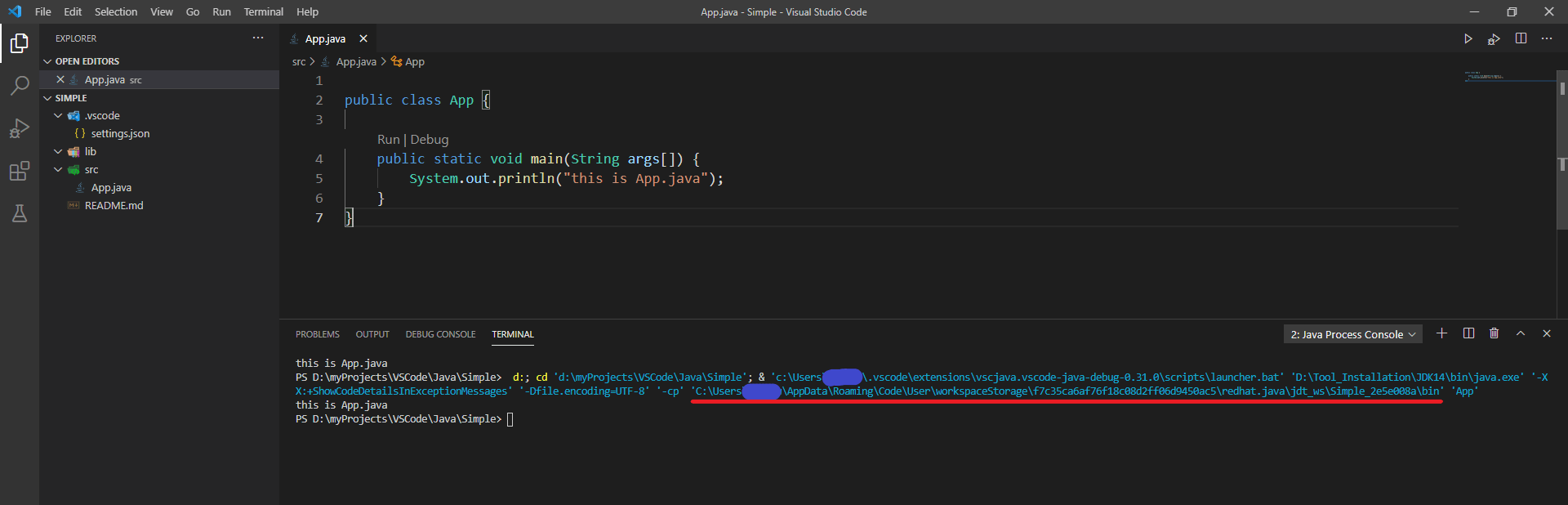Select the Terminal panel tab

pyautogui.click(x=513, y=334)
